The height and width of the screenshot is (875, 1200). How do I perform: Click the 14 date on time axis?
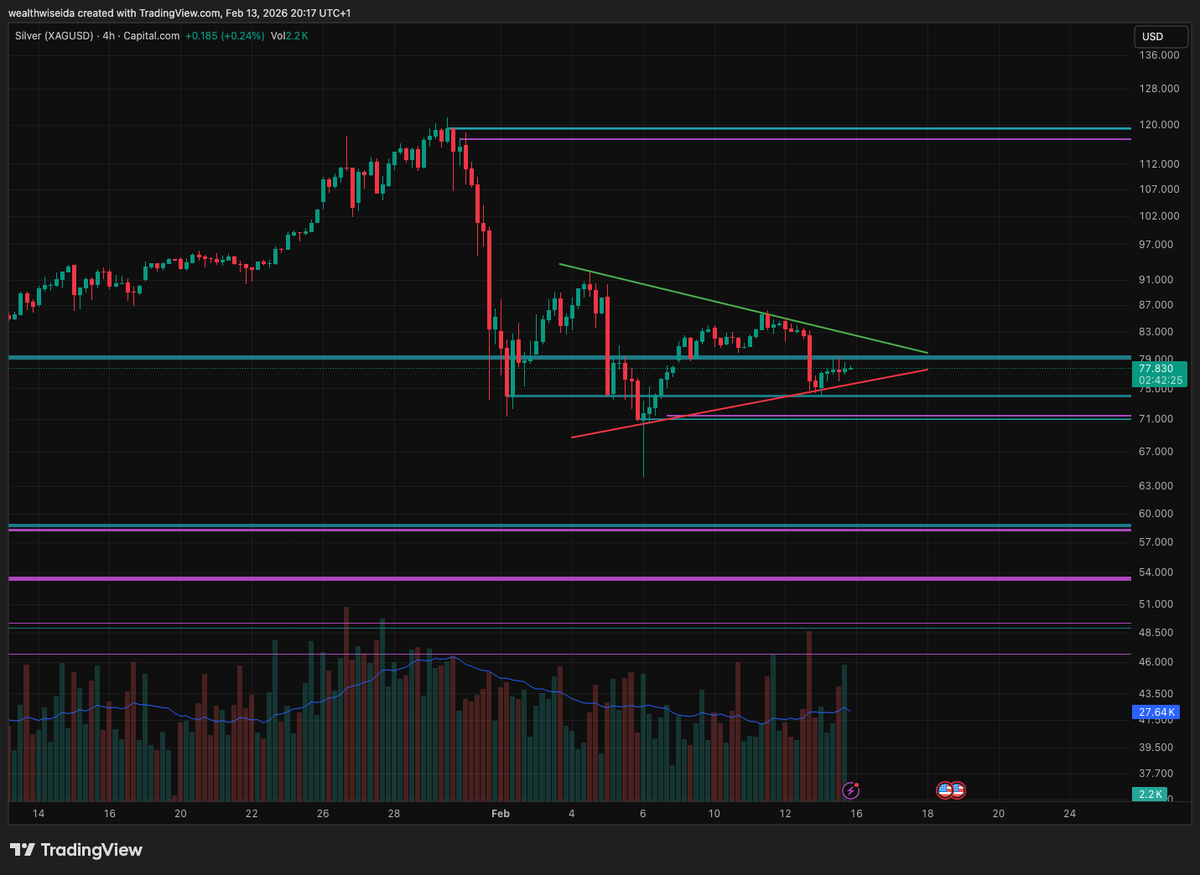pyautogui.click(x=37, y=814)
